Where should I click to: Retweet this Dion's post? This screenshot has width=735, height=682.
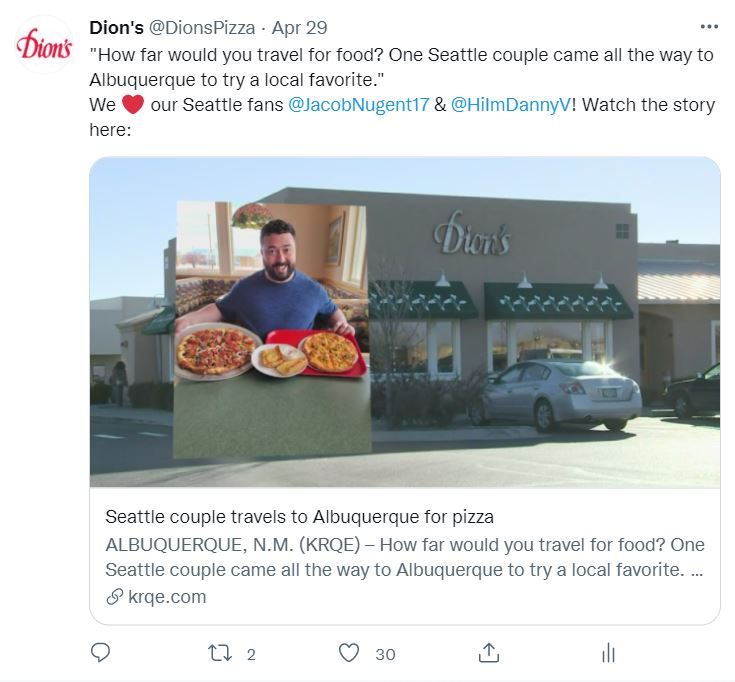point(218,653)
